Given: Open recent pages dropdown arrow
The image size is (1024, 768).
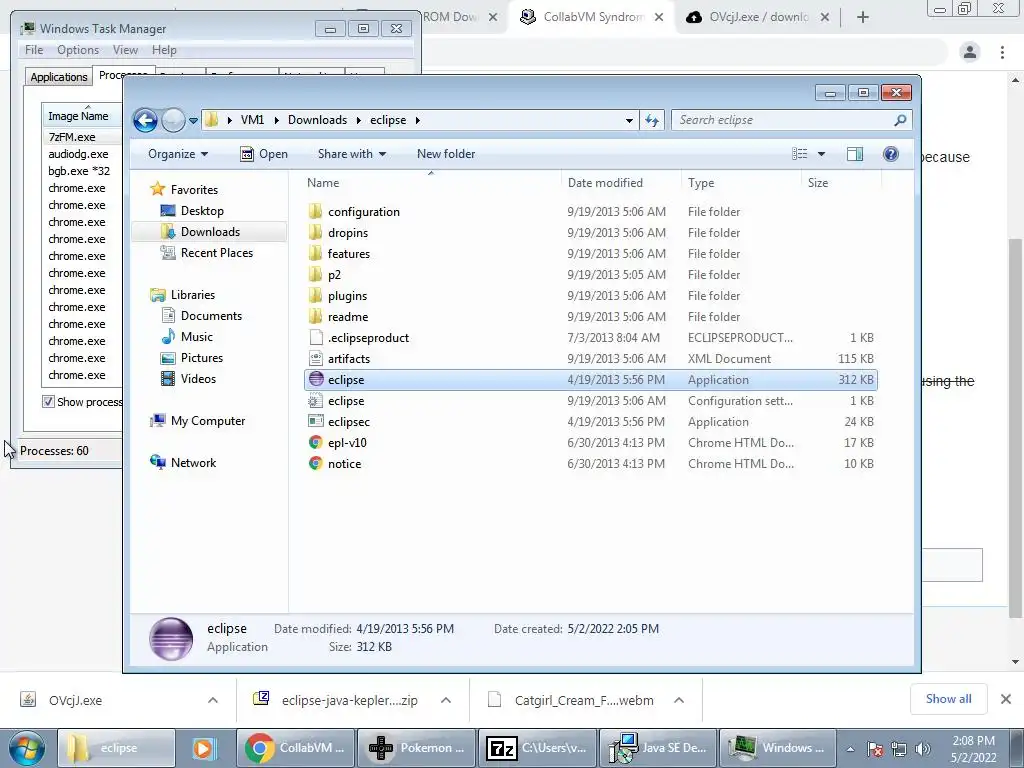Looking at the screenshot, I should tap(193, 121).
